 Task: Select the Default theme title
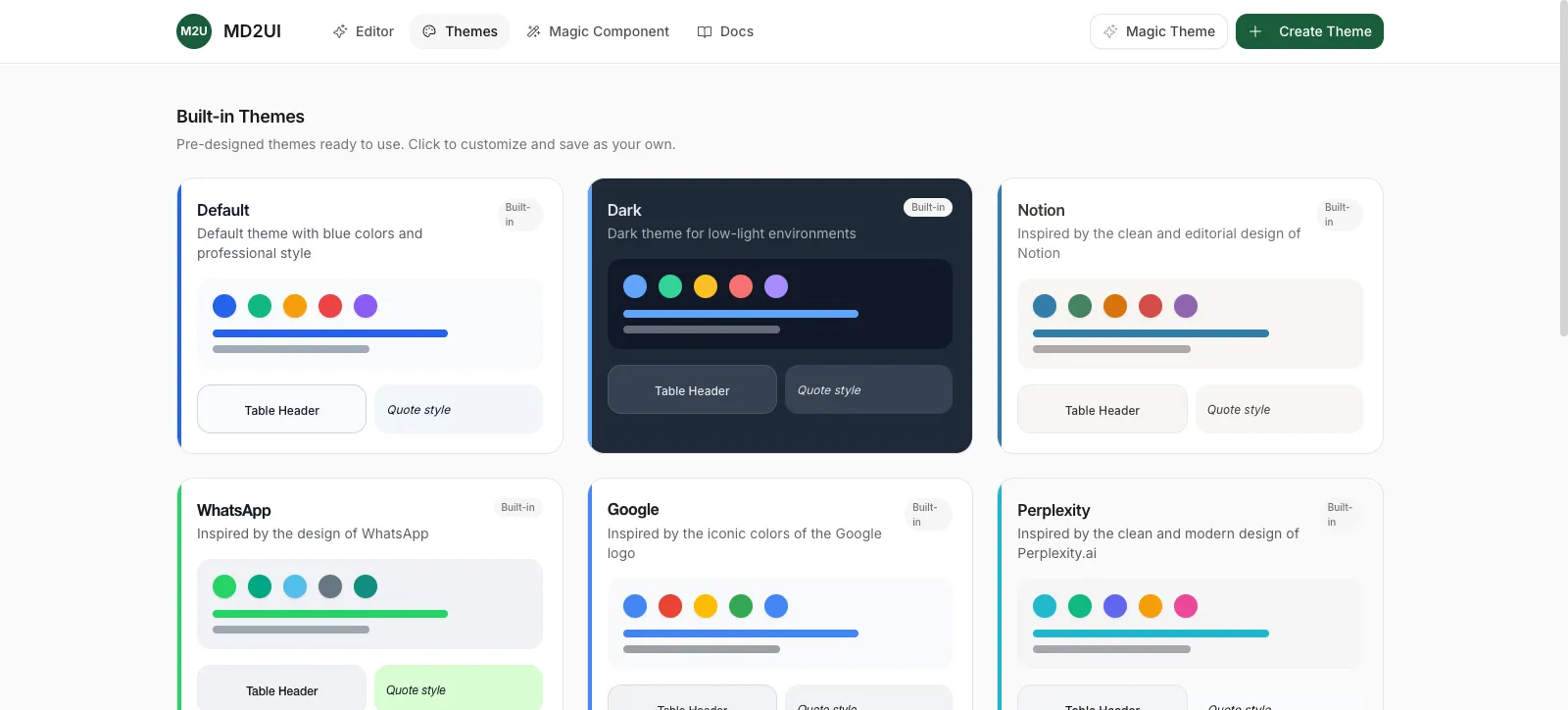[223, 210]
